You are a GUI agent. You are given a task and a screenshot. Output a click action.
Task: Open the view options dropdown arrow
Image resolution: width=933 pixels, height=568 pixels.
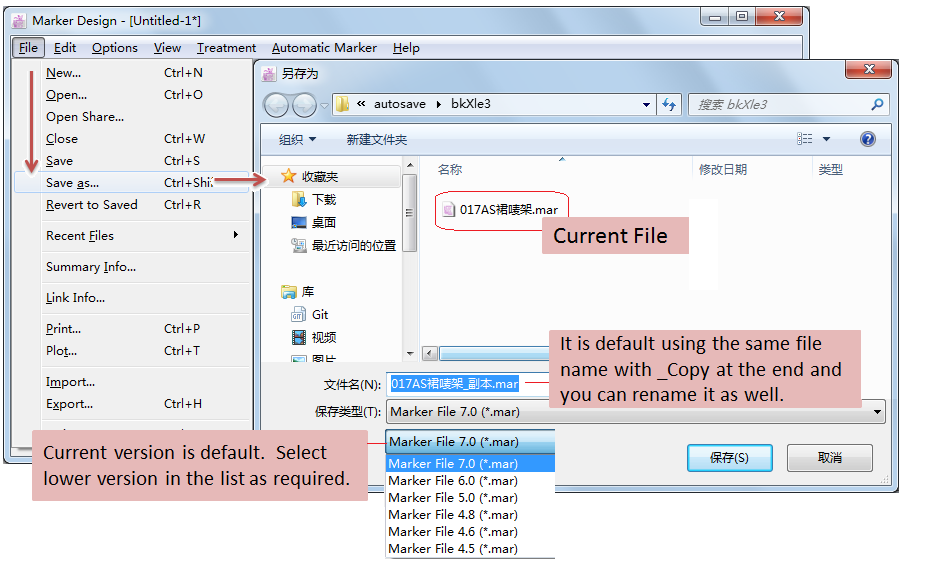[826, 140]
